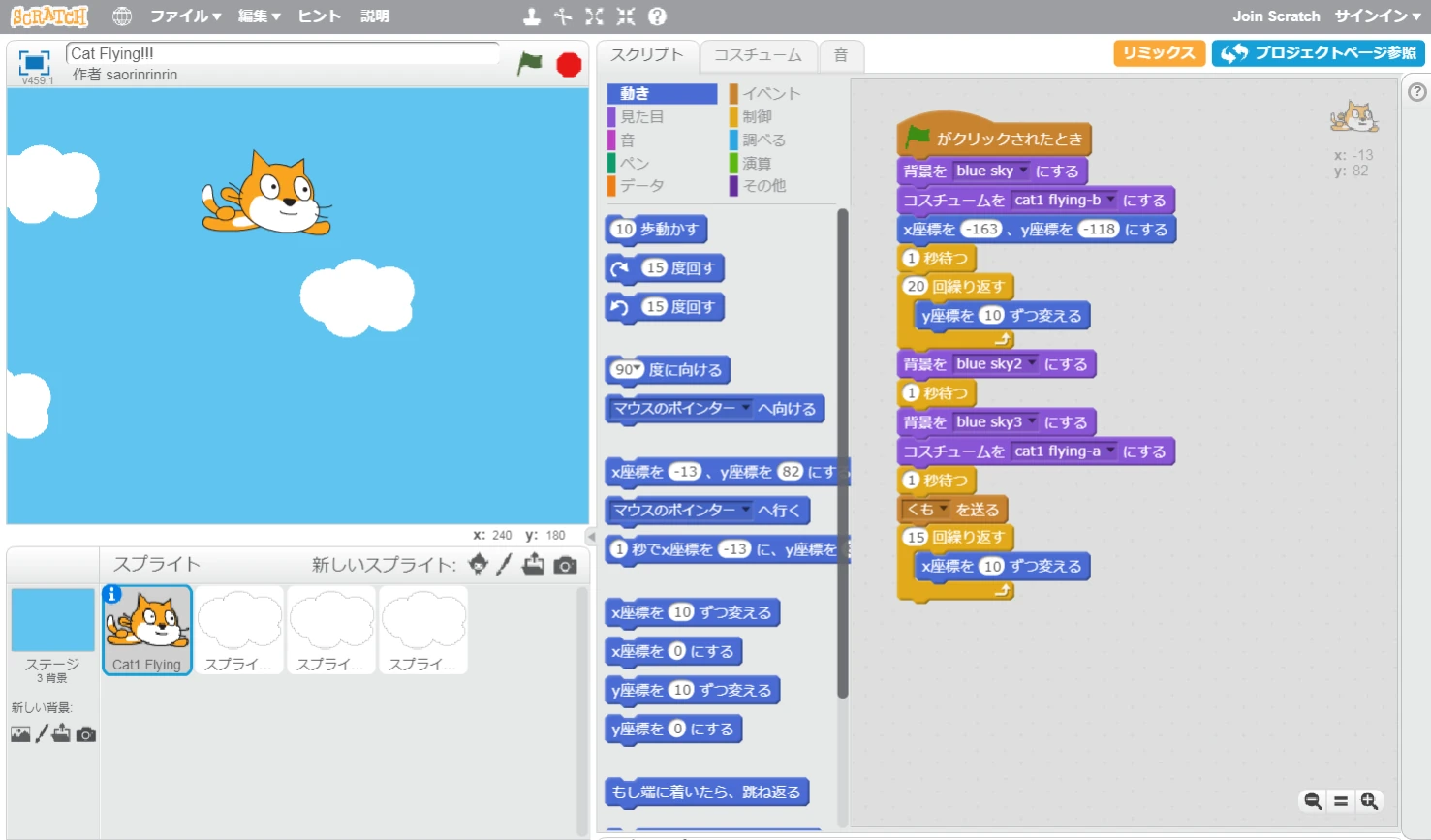
Task: Switch to the コスチューム tab
Action: point(758,55)
